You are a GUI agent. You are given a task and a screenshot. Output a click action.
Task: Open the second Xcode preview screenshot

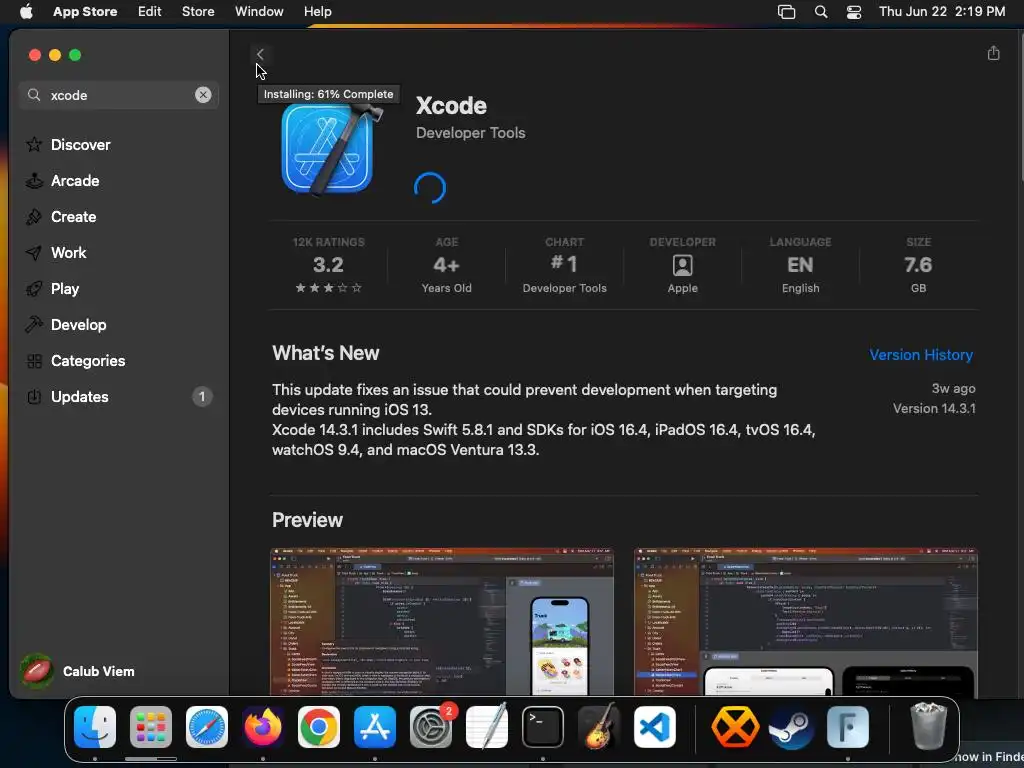click(806, 622)
